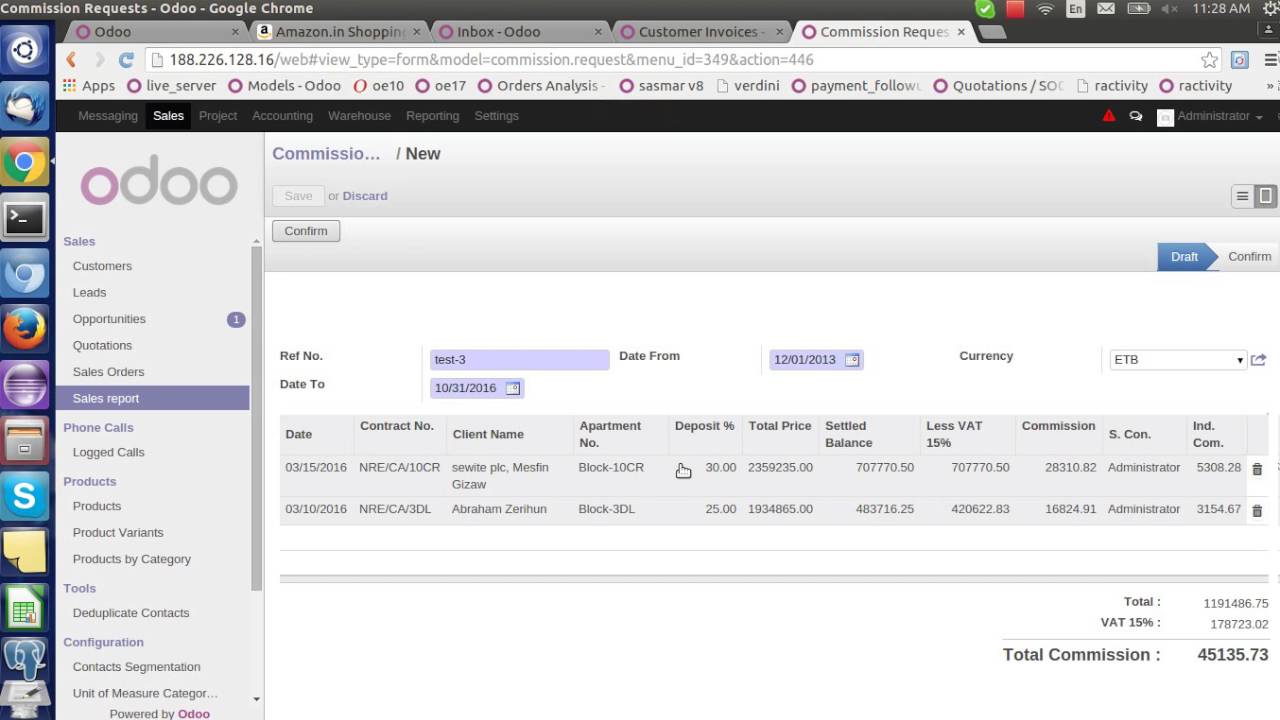Open Customers in sidebar
Image resolution: width=1280 pixels, height=720 pixels.
102,266
